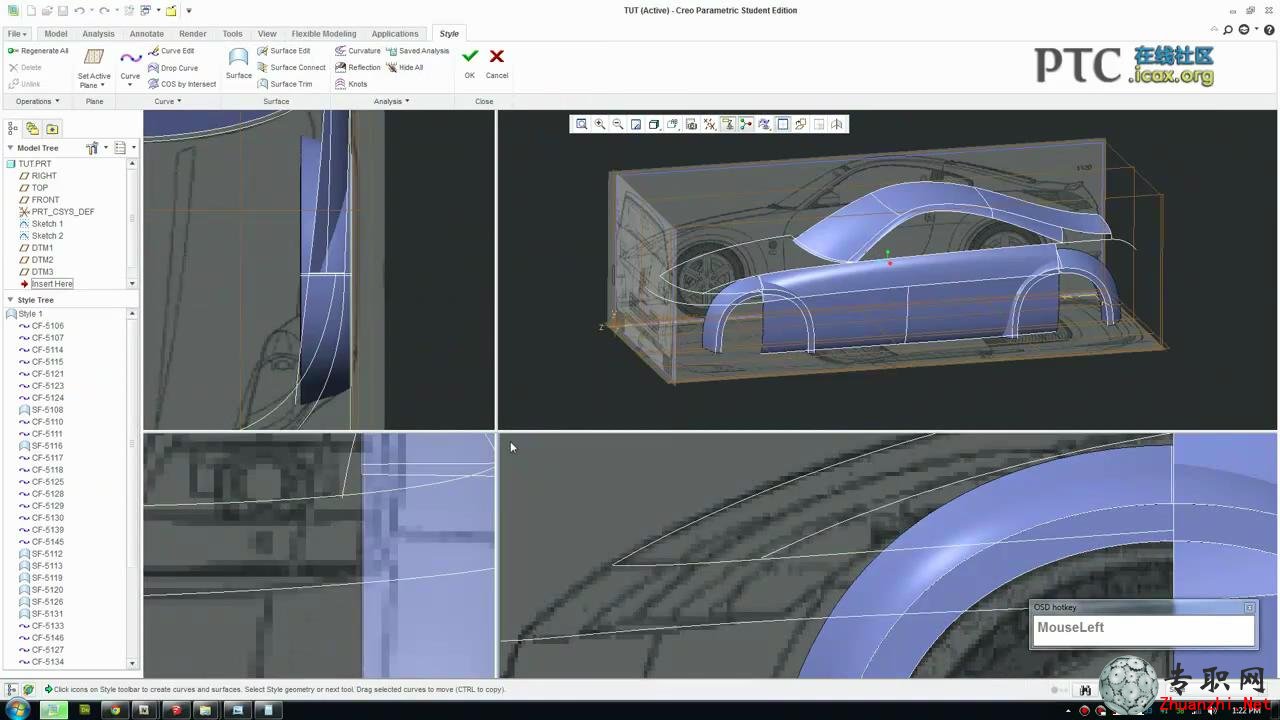Choose COS by Intersect tool
The height and width of the screenshot is (720, 1280).
tap(182, 84)
